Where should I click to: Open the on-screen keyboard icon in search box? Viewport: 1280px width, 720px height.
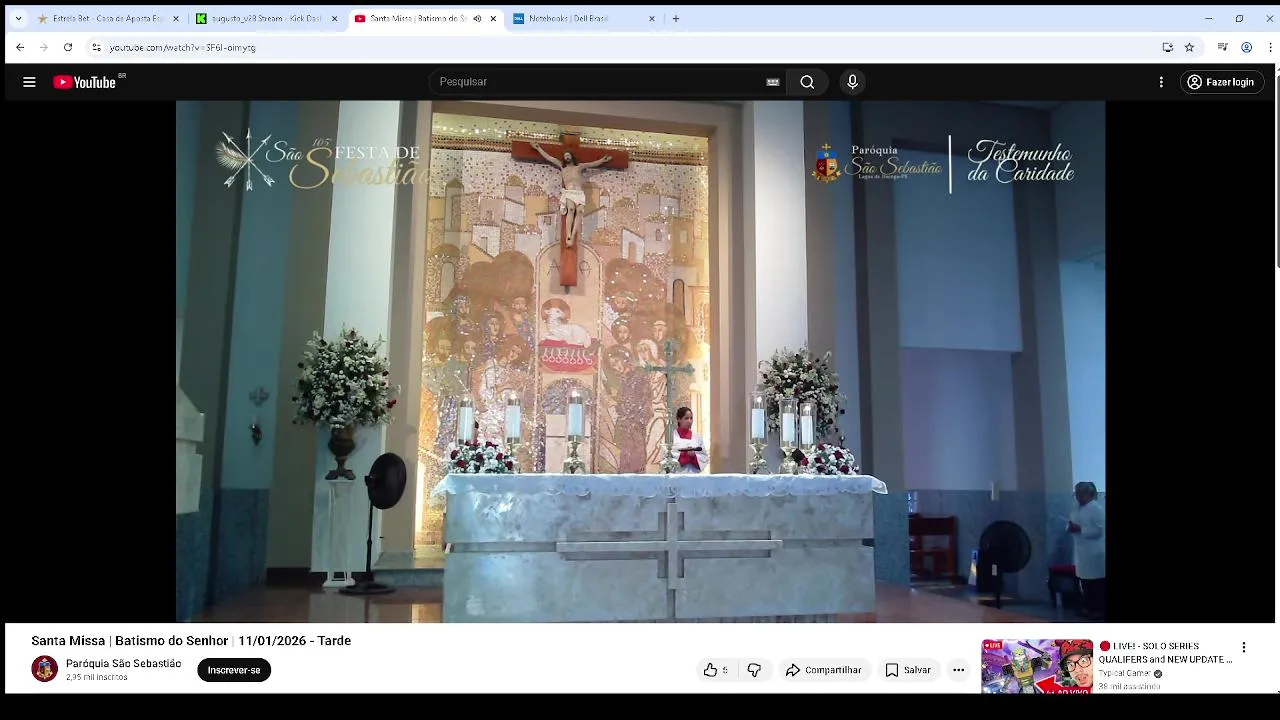773,82
